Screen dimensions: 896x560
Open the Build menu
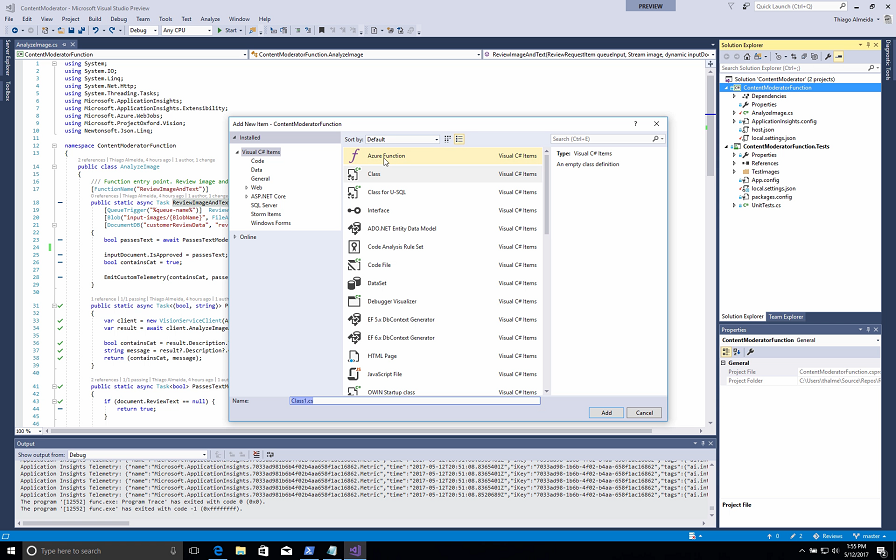click(x=95, y=19)
